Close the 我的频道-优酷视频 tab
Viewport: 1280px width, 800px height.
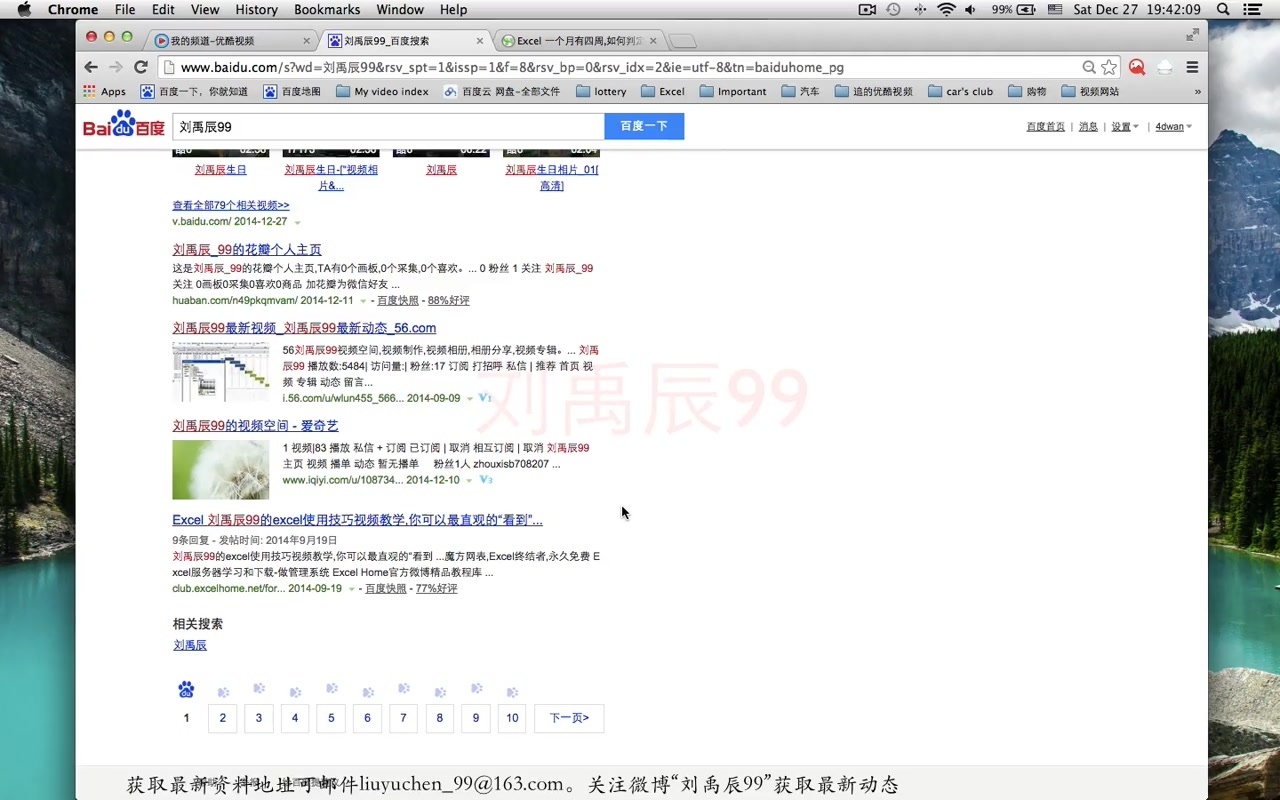coord(306,41)
